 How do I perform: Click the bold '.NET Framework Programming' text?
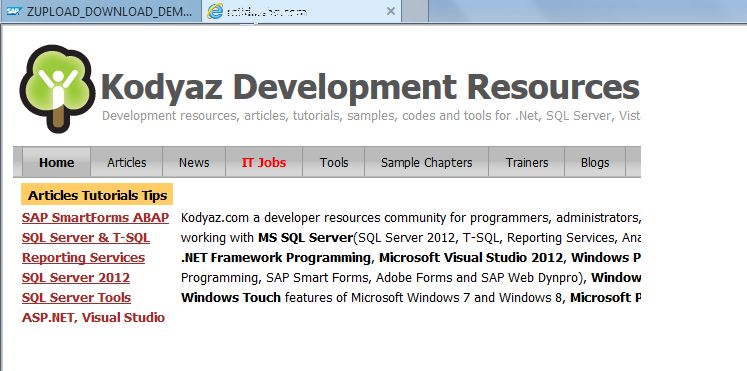tap(276, 258)
